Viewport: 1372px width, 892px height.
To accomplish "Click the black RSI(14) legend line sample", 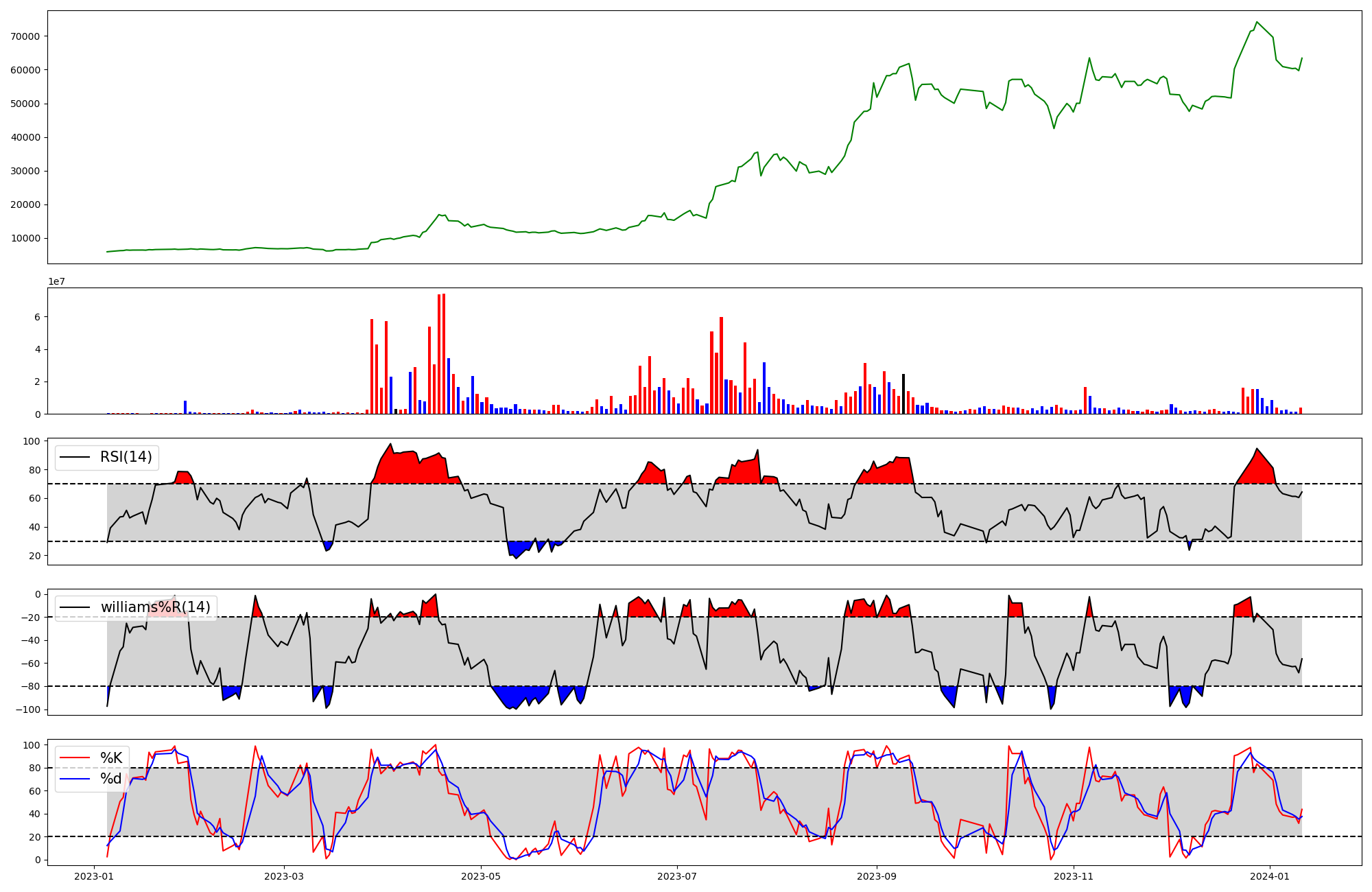I will coord(75,457).
